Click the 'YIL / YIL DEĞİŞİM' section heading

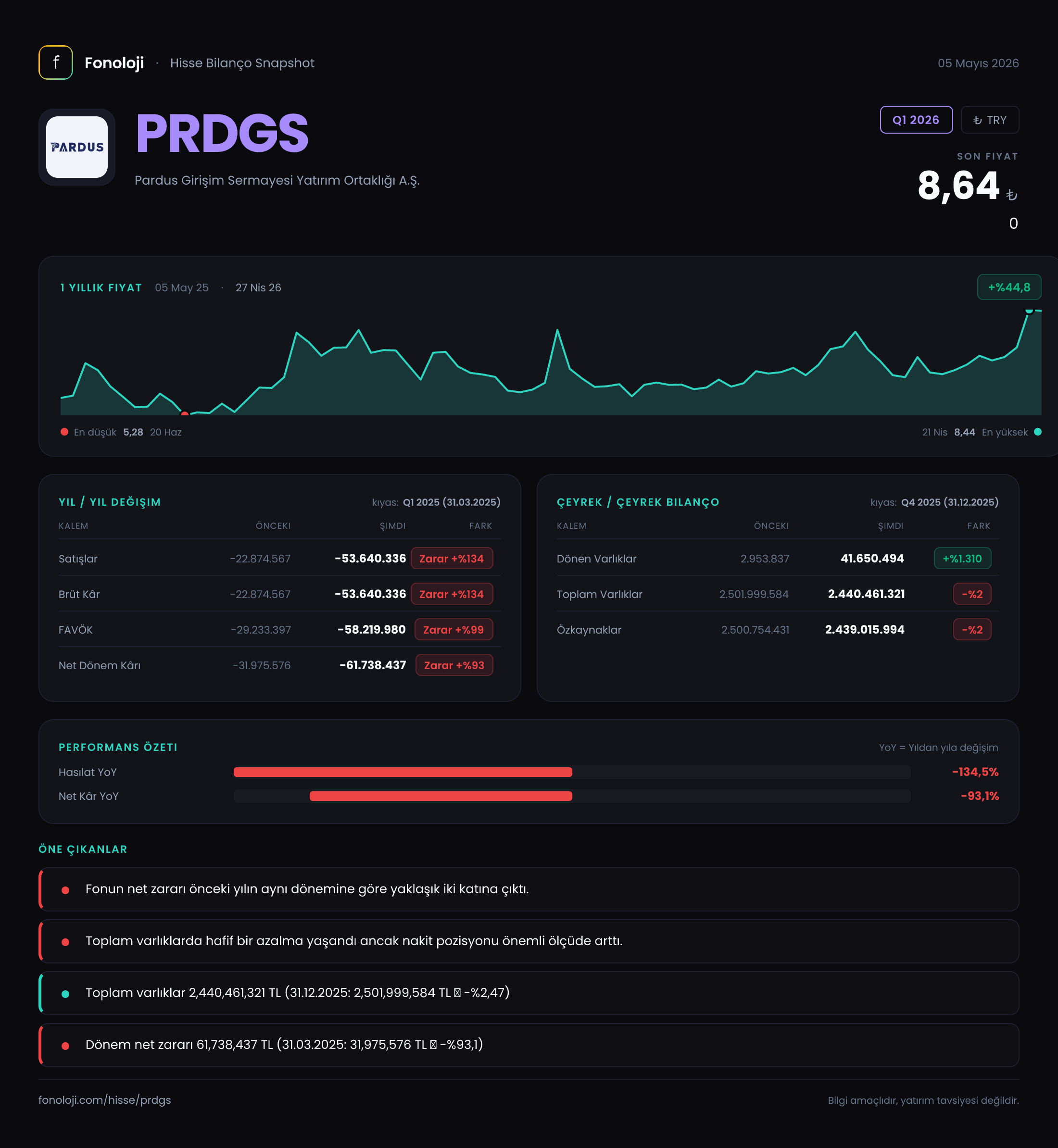pyautogui.click(x=110, y=502)
